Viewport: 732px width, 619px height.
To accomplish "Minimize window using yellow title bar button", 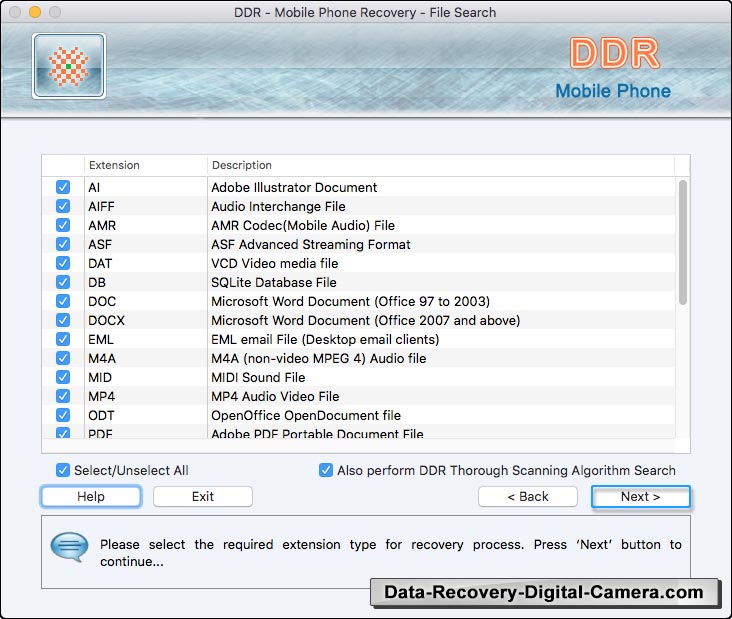I will click(x=35, y=12).
